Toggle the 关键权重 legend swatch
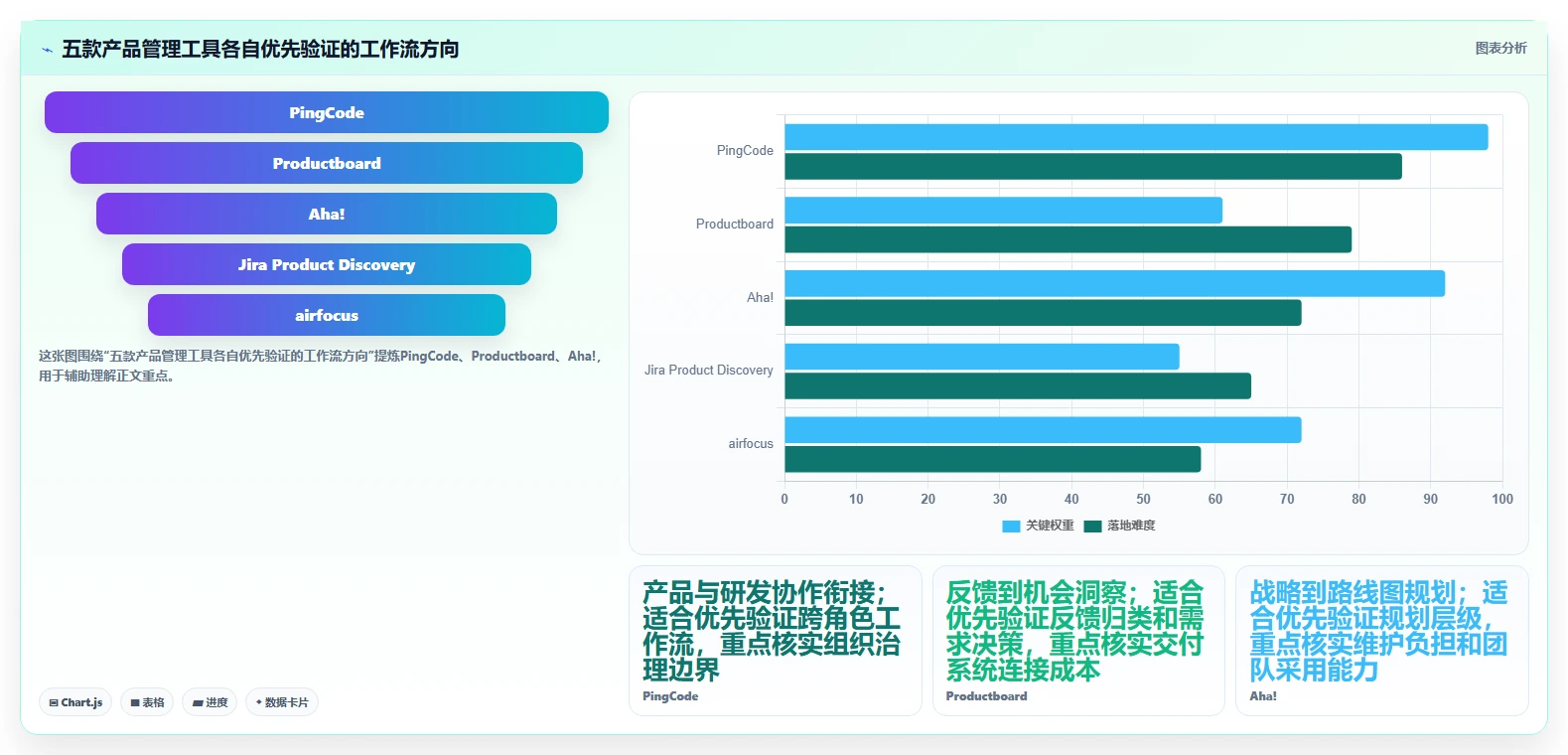1568x755 pixels. (1011, 526)
